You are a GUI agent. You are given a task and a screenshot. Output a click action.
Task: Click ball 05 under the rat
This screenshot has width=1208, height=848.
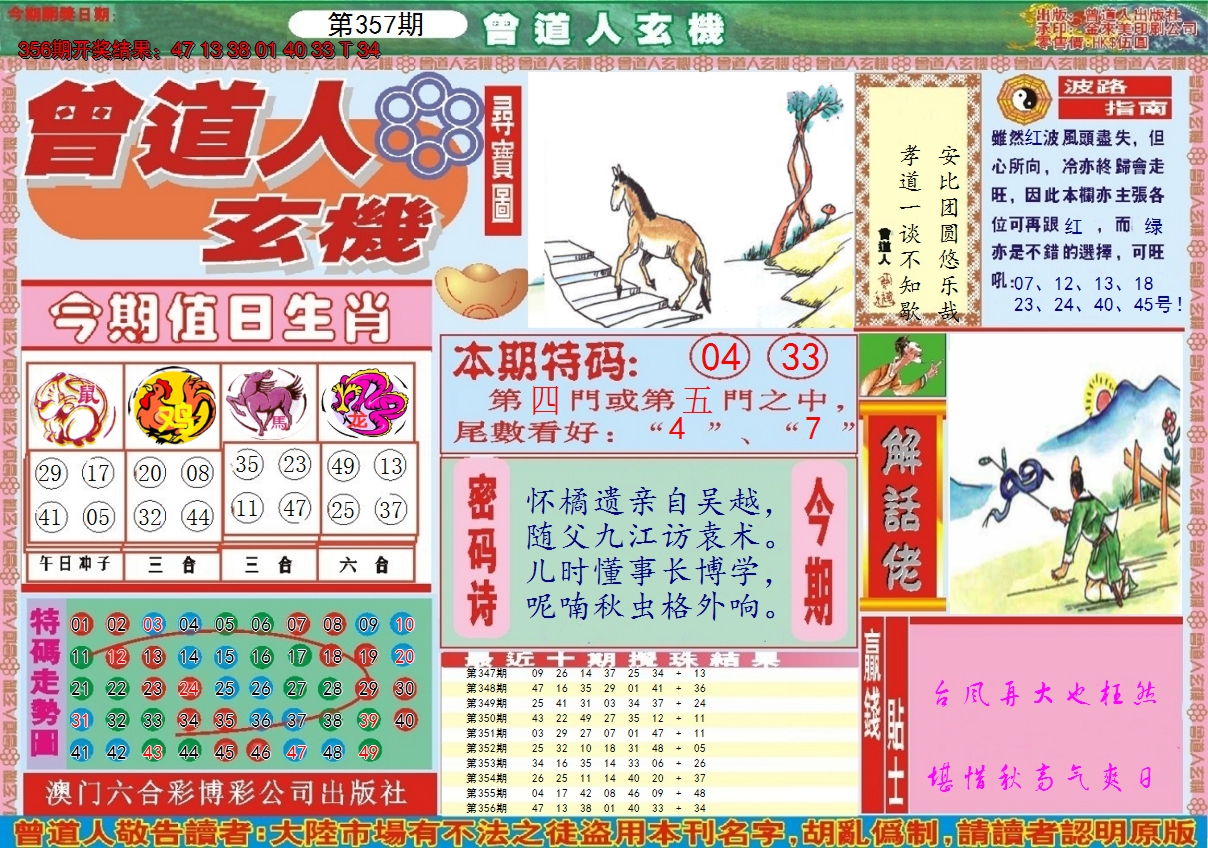[x=98, y=517]
